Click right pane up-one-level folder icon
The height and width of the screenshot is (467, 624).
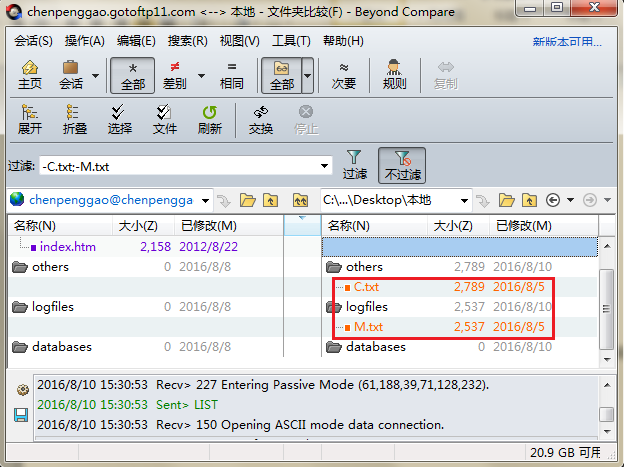530,200
